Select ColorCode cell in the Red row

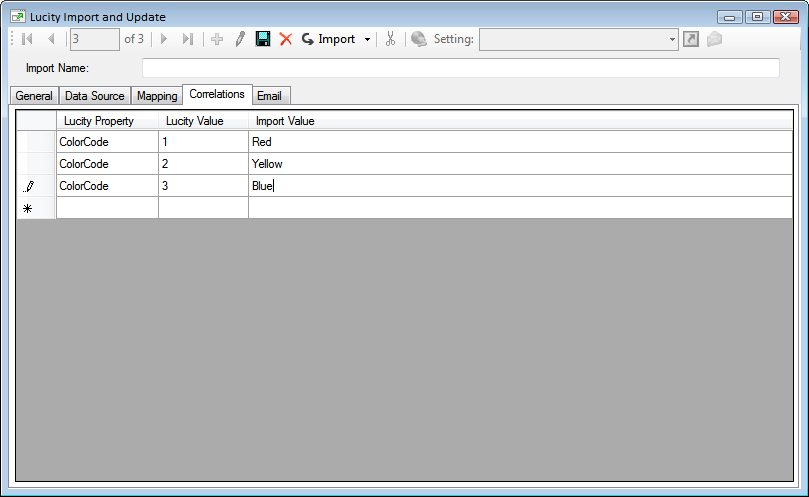pyautogui.click(x=107, y=142)
